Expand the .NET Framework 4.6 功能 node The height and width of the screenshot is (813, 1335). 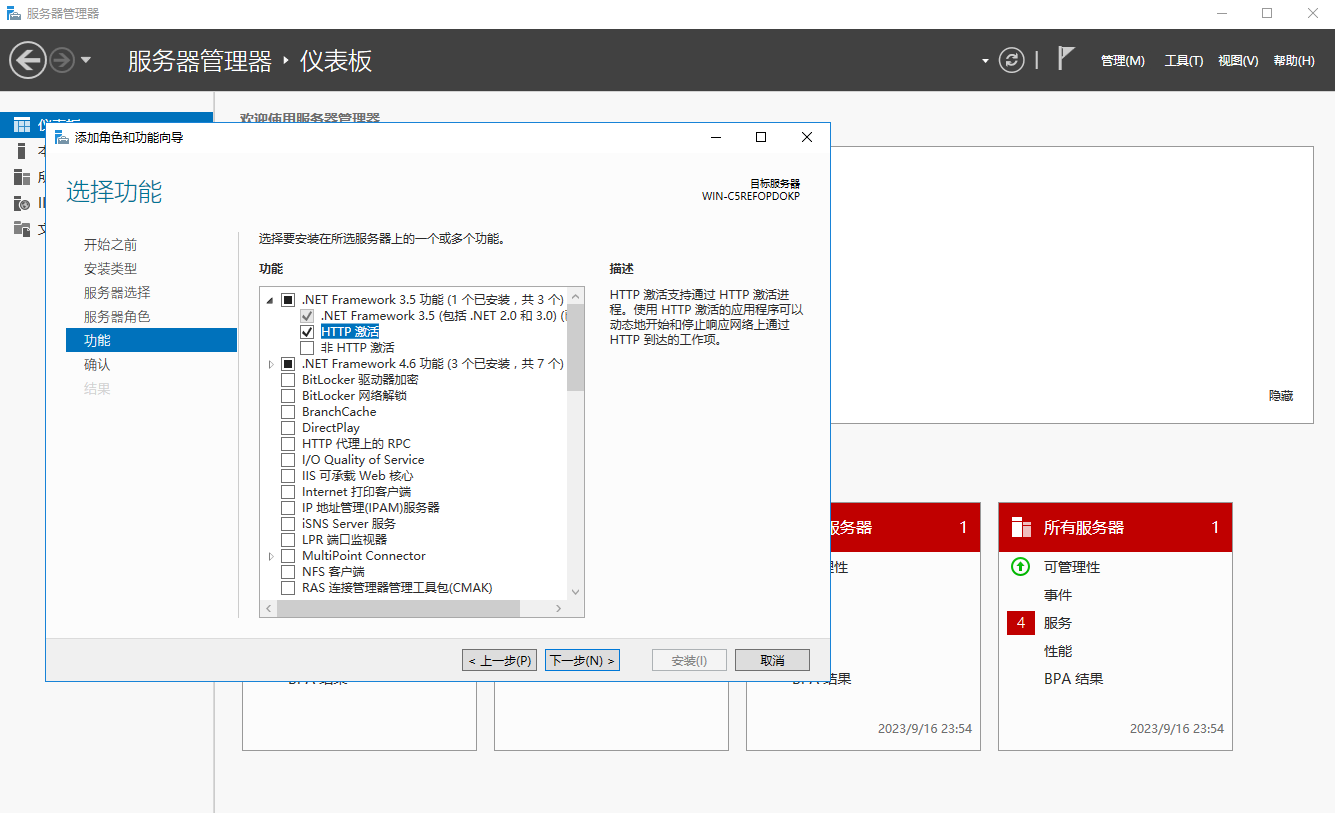point(270,364)
